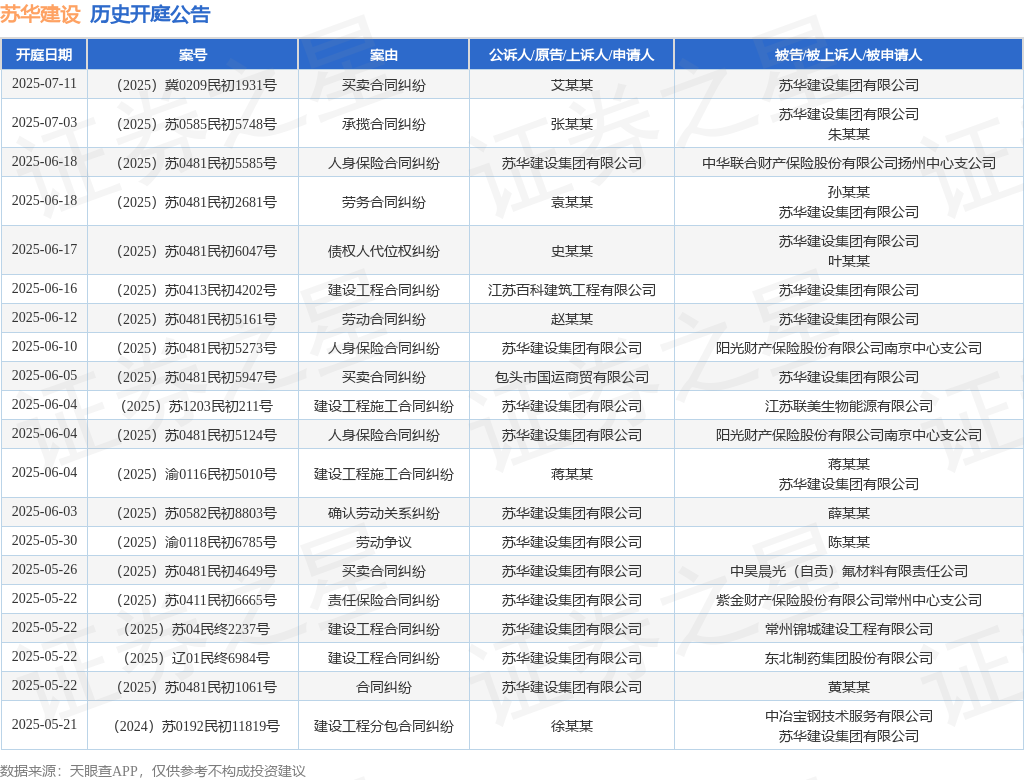Click defendant 陈某某

pyautogui.click(x=848, y=542)
